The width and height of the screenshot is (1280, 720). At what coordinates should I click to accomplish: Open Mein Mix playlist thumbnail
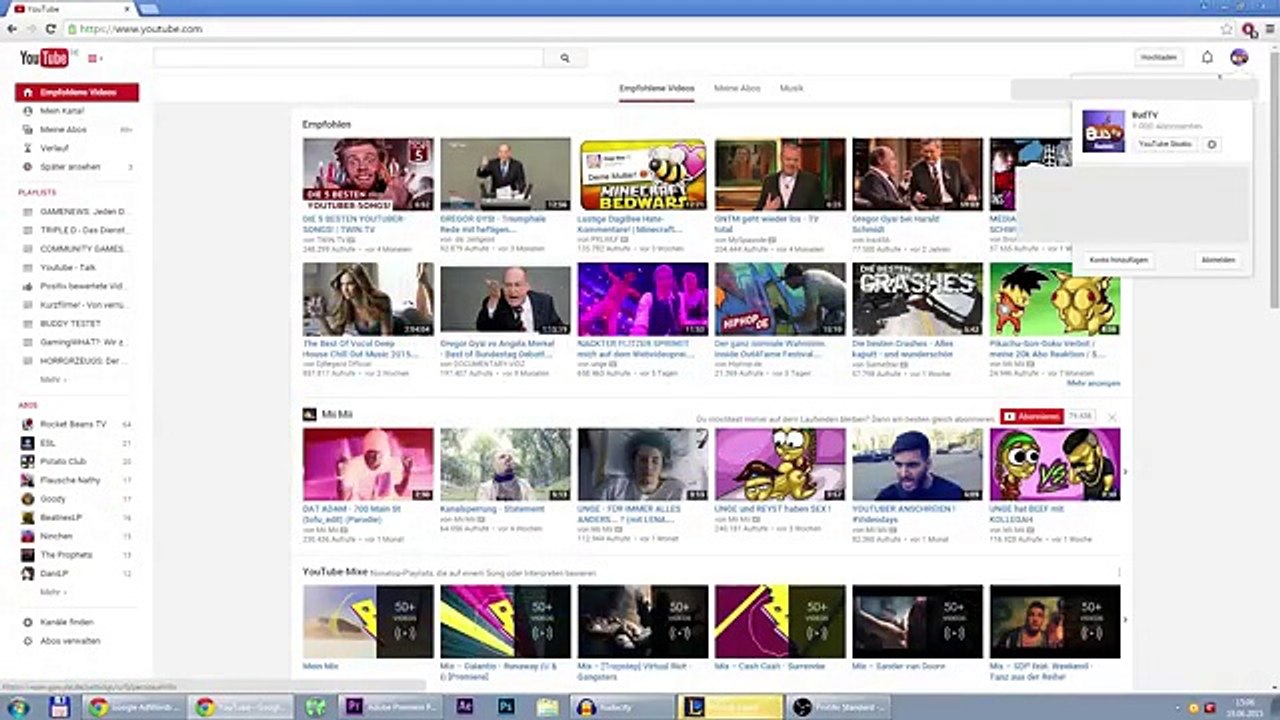click(x=368, y=622)
